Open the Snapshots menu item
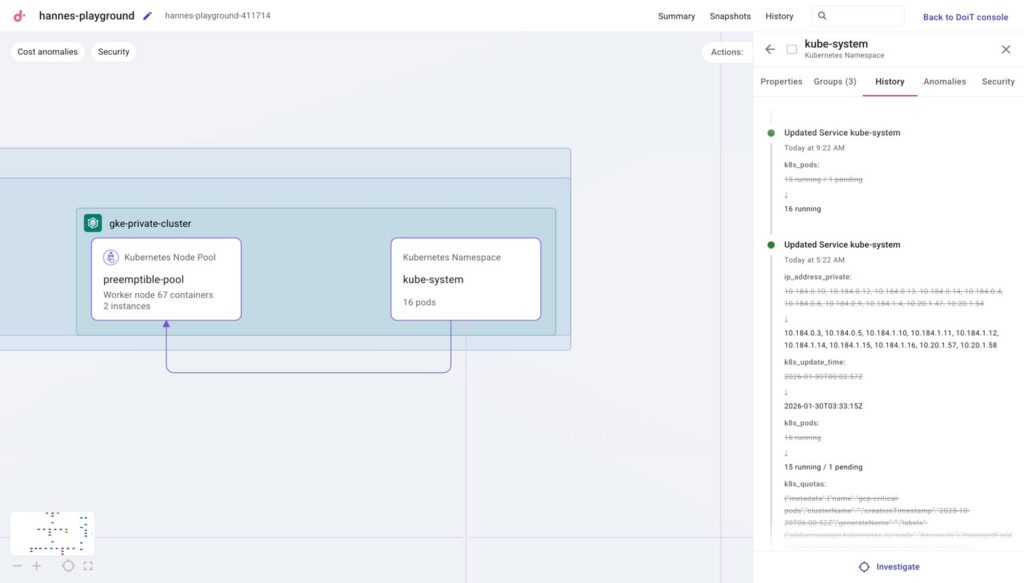The image size is (1024, 583). [x=730, y=16]
